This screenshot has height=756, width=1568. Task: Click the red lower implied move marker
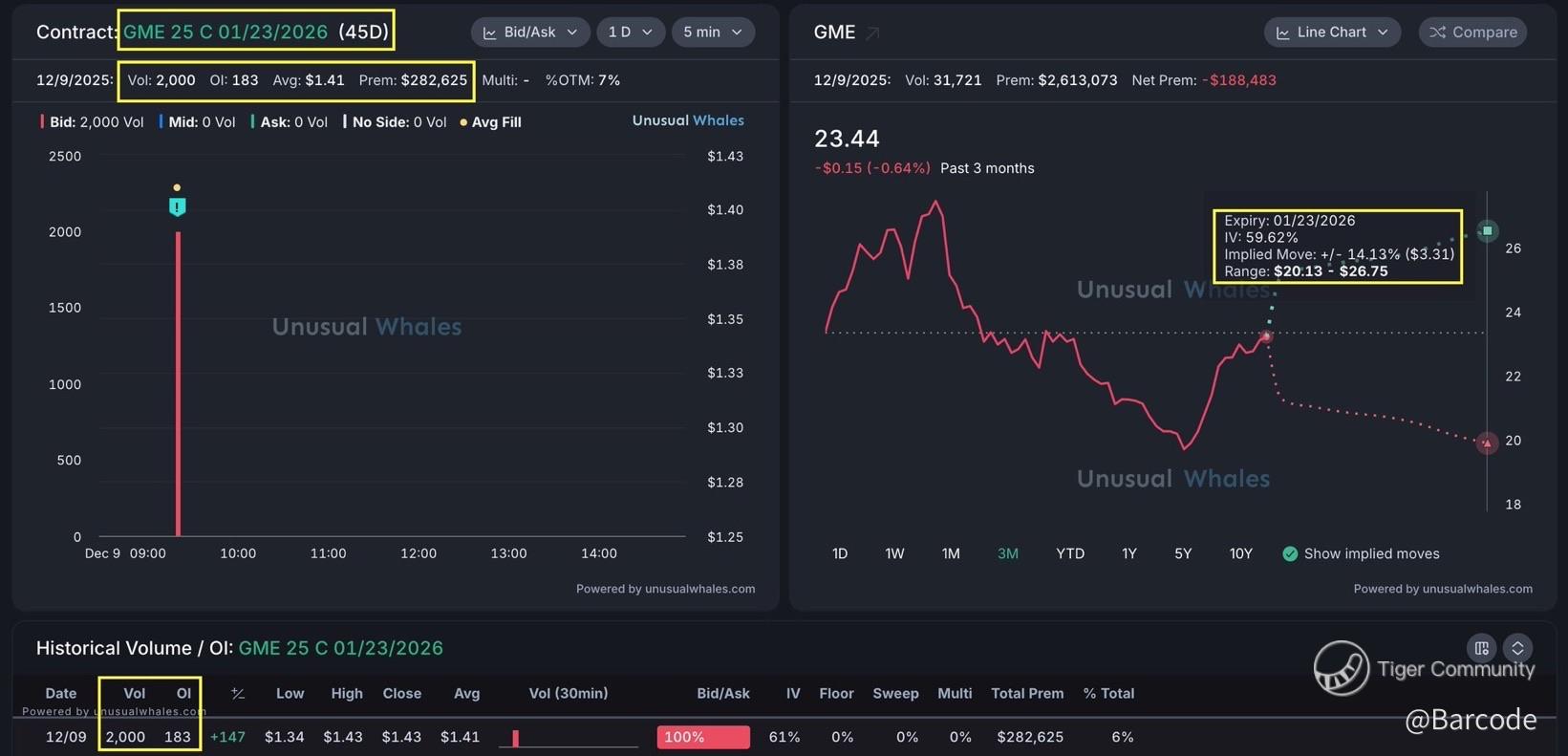(x=1487, y=443)
